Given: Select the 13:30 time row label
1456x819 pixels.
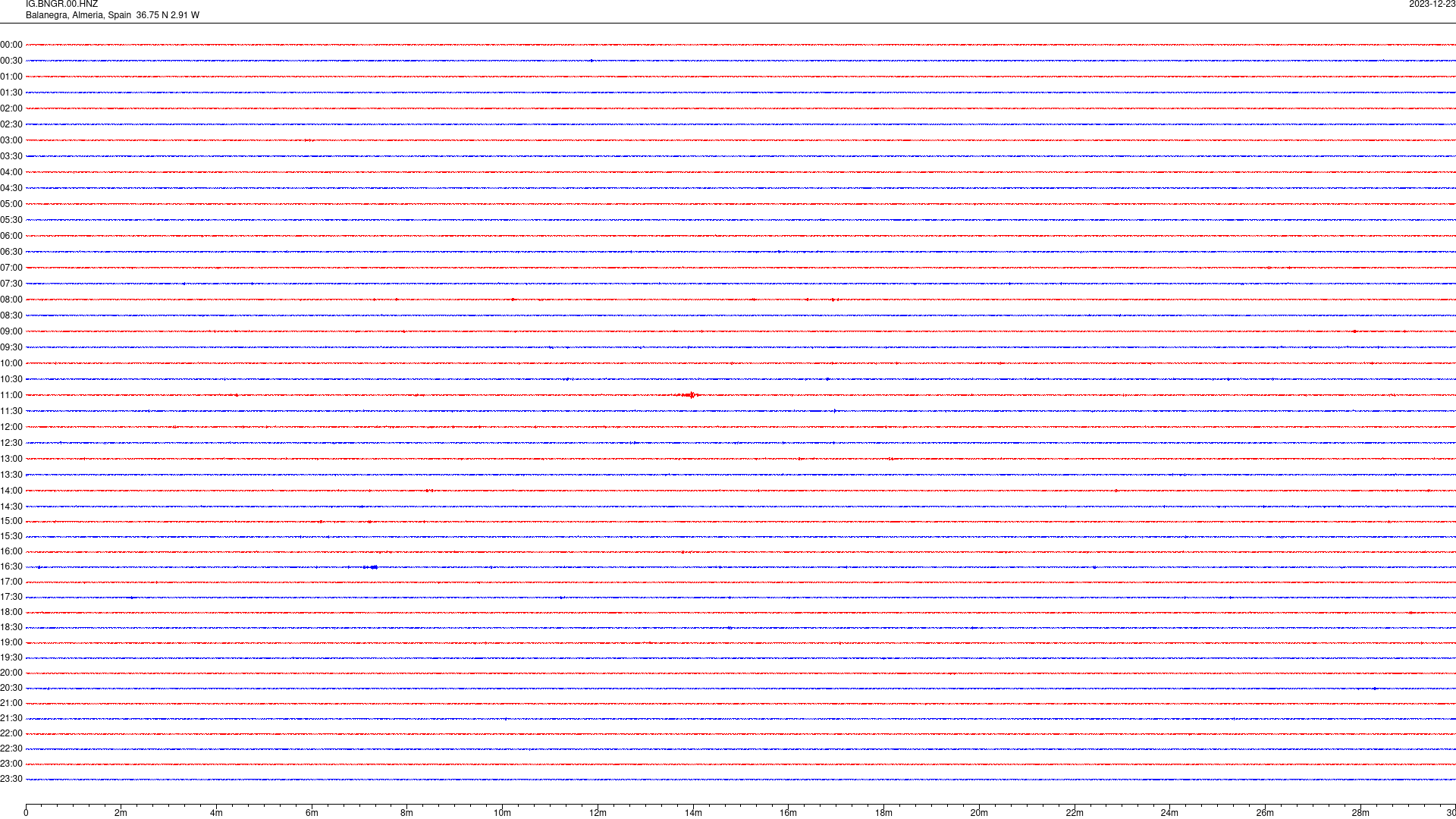Looking at the screenshot, I should tap(11, 475).
